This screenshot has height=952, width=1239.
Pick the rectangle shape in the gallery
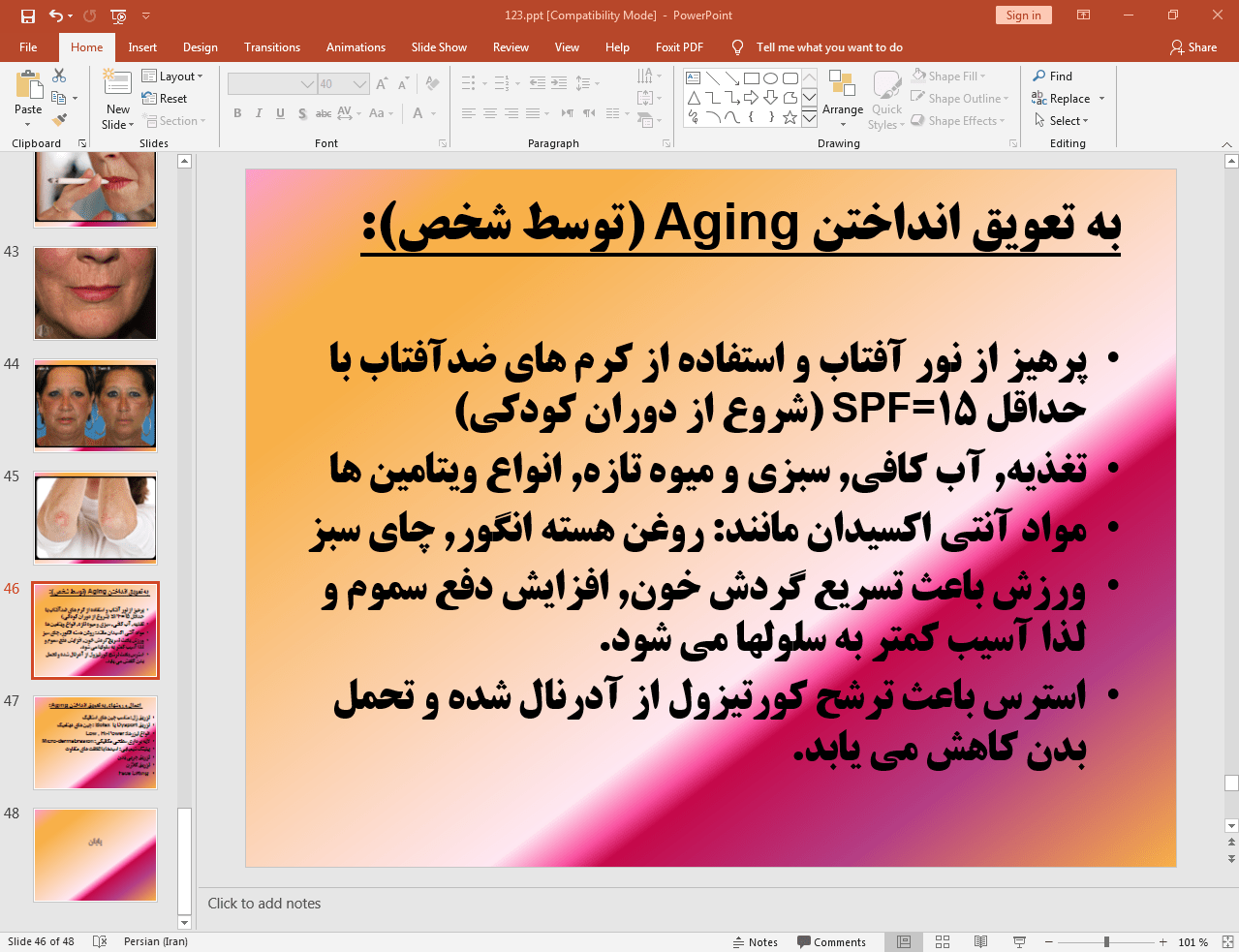pyautogui.click(x=752, y=78)
